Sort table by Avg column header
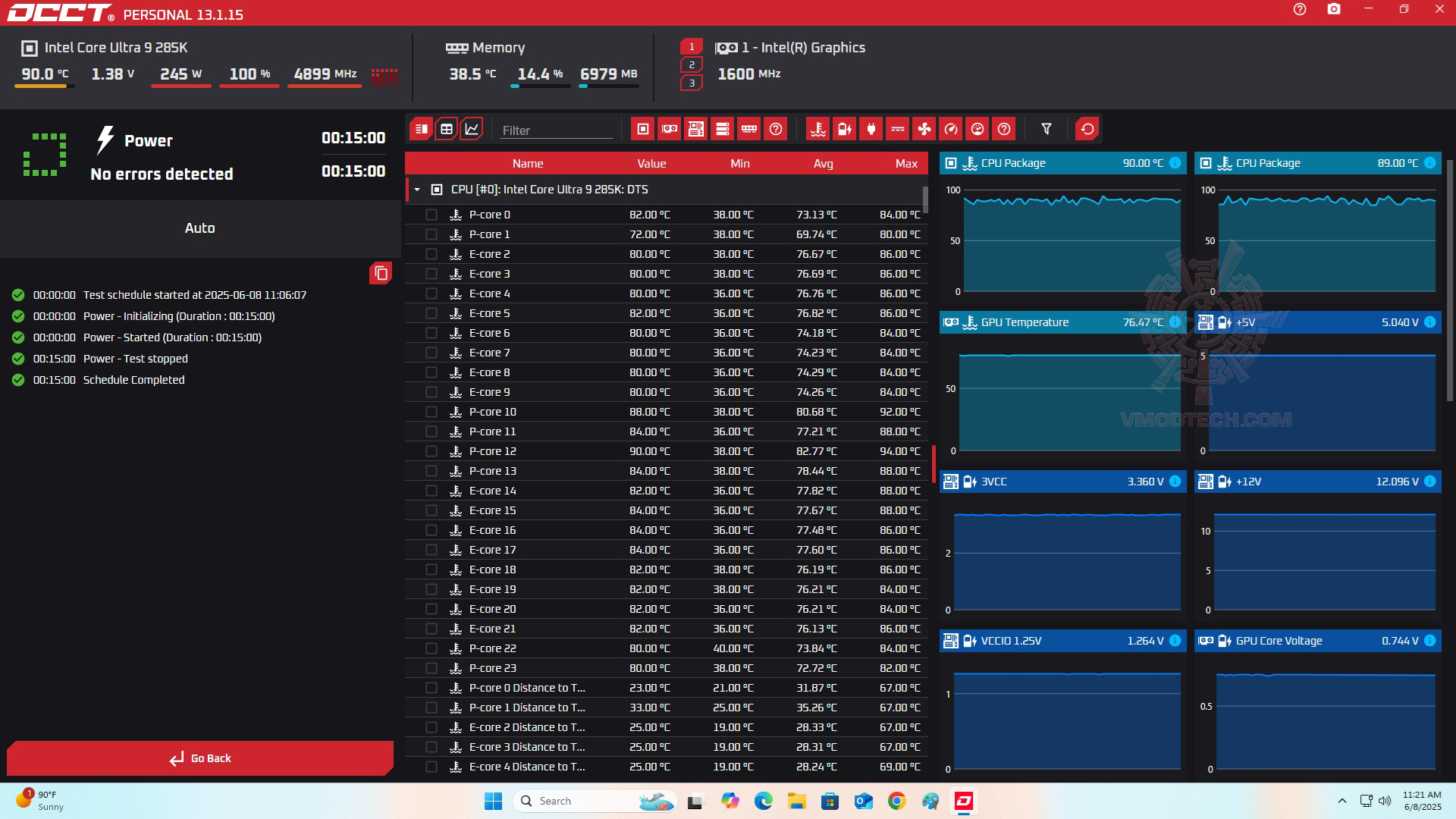1456x819 pixels. point(823,164)
